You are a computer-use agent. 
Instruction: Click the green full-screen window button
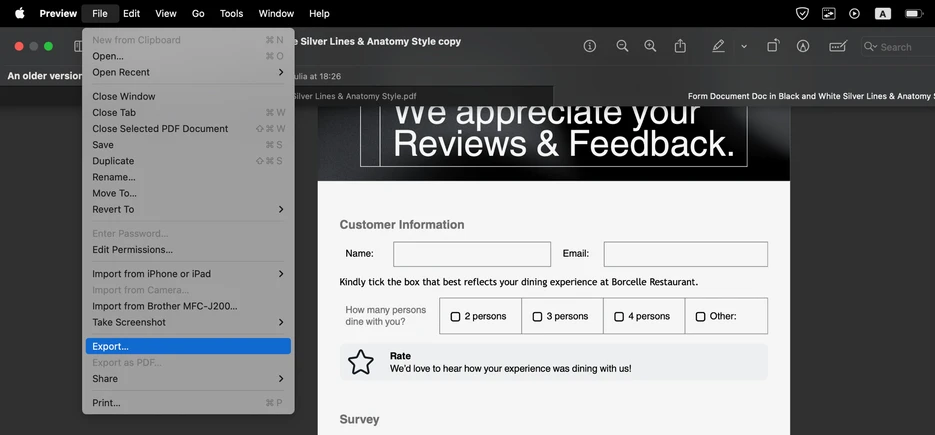[x=48, y=47]
